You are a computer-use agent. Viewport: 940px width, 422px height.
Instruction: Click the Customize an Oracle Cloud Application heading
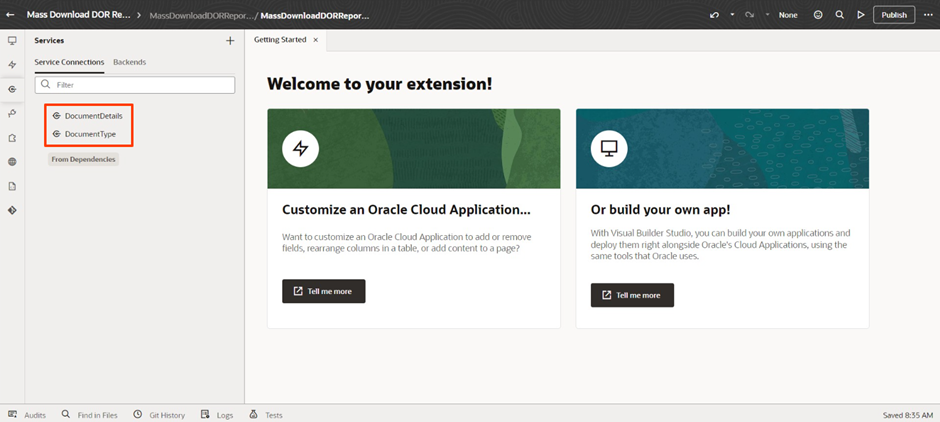(406, 210)
